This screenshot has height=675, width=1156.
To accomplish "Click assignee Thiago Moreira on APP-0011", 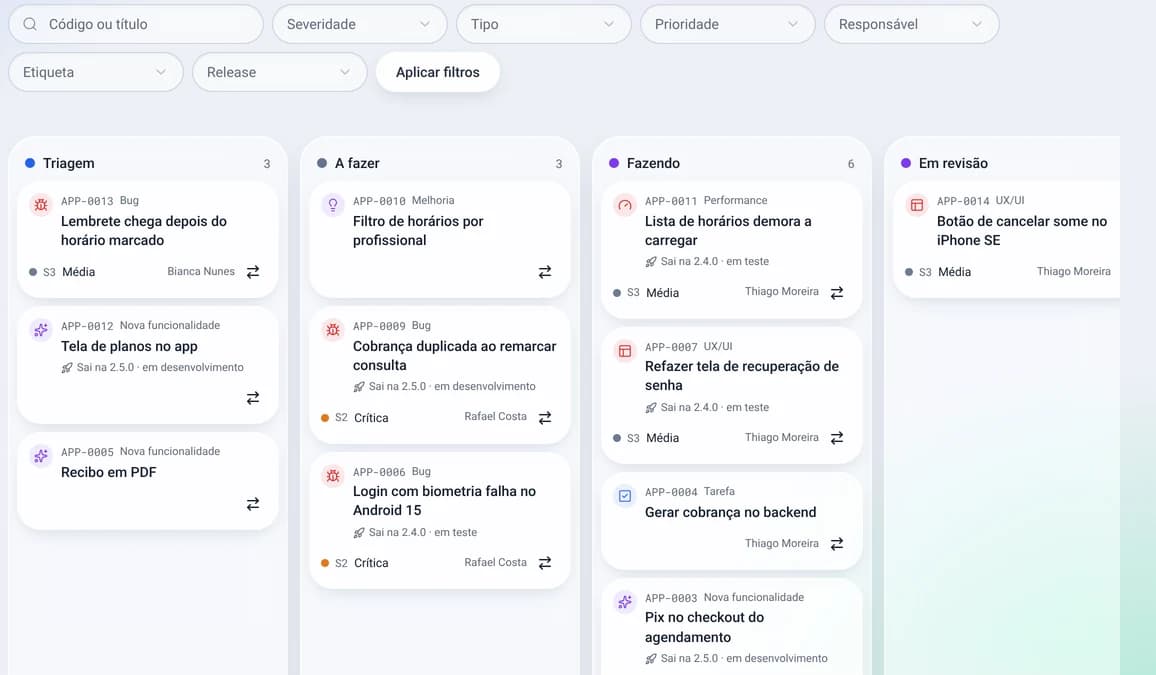I will [781, 291].
